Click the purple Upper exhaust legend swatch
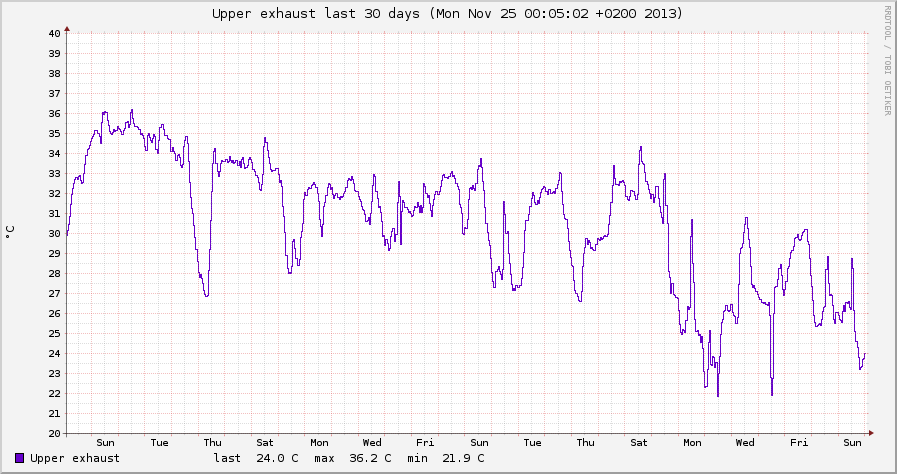 tap(19, 458)
